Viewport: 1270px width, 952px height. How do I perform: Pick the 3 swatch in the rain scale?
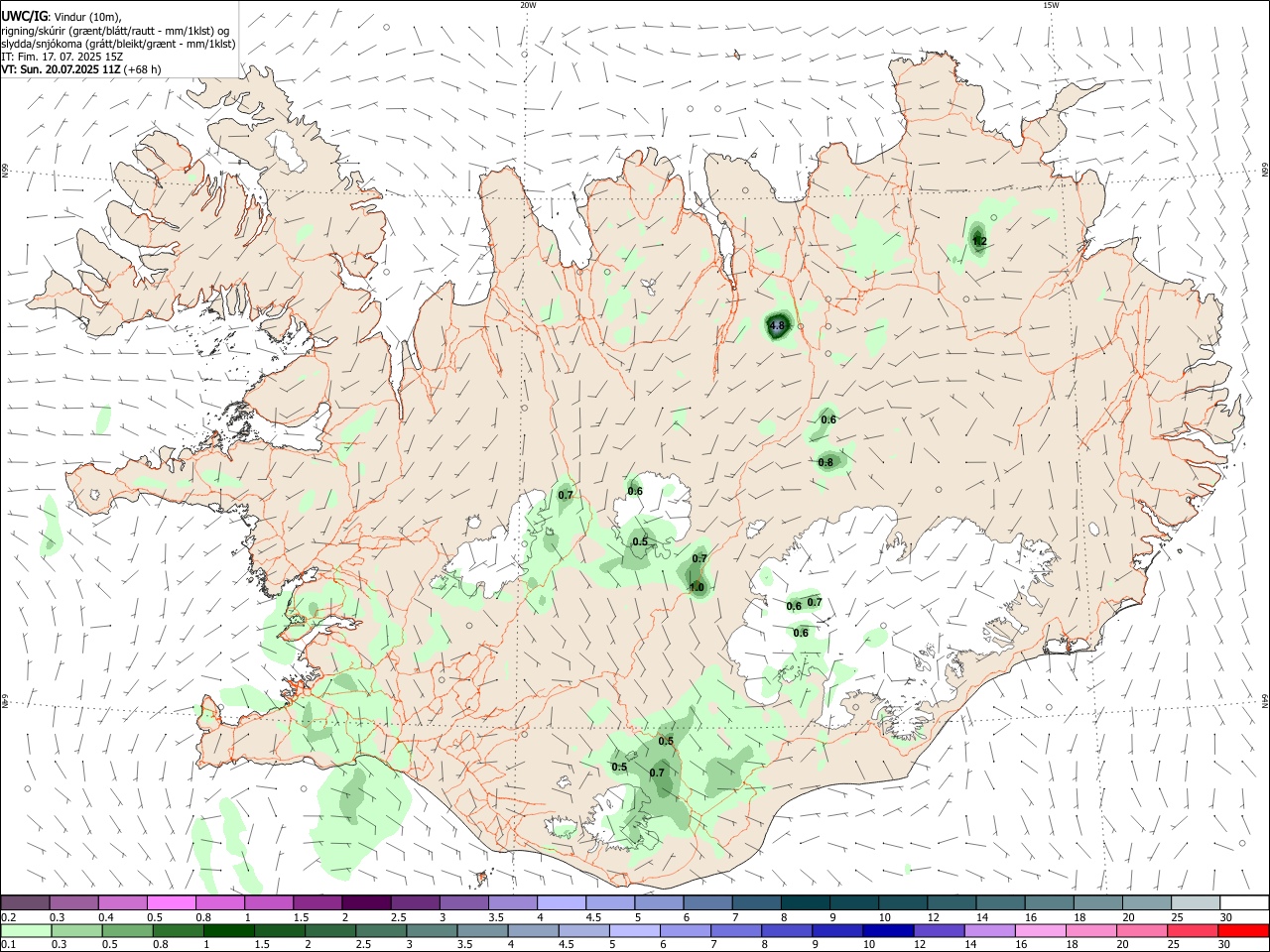click(431, 930)
